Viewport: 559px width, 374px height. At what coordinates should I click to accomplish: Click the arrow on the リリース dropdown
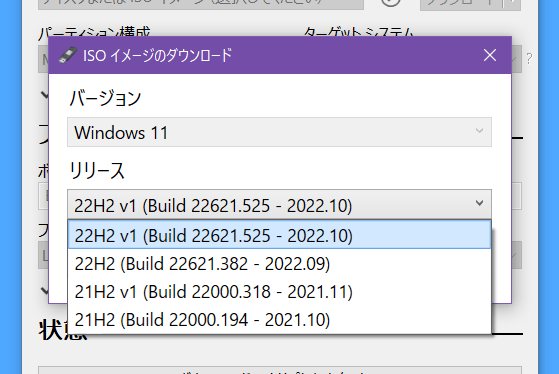click(x=479, y=203)
